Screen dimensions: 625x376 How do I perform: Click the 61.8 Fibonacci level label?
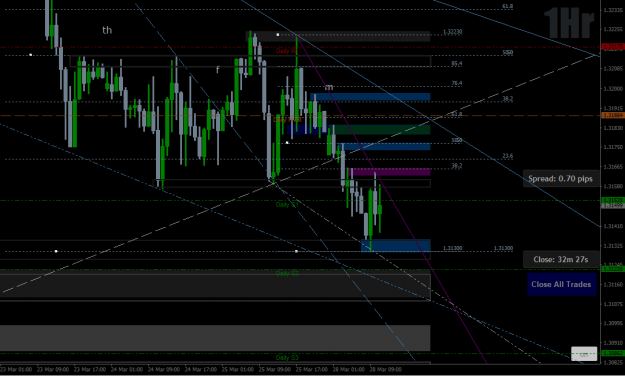507,6
